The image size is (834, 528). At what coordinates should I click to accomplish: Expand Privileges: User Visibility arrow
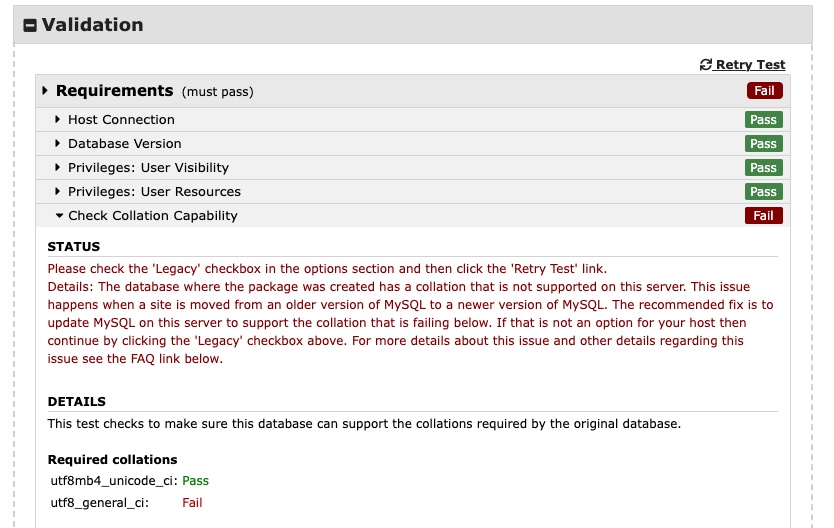[57, 167]
